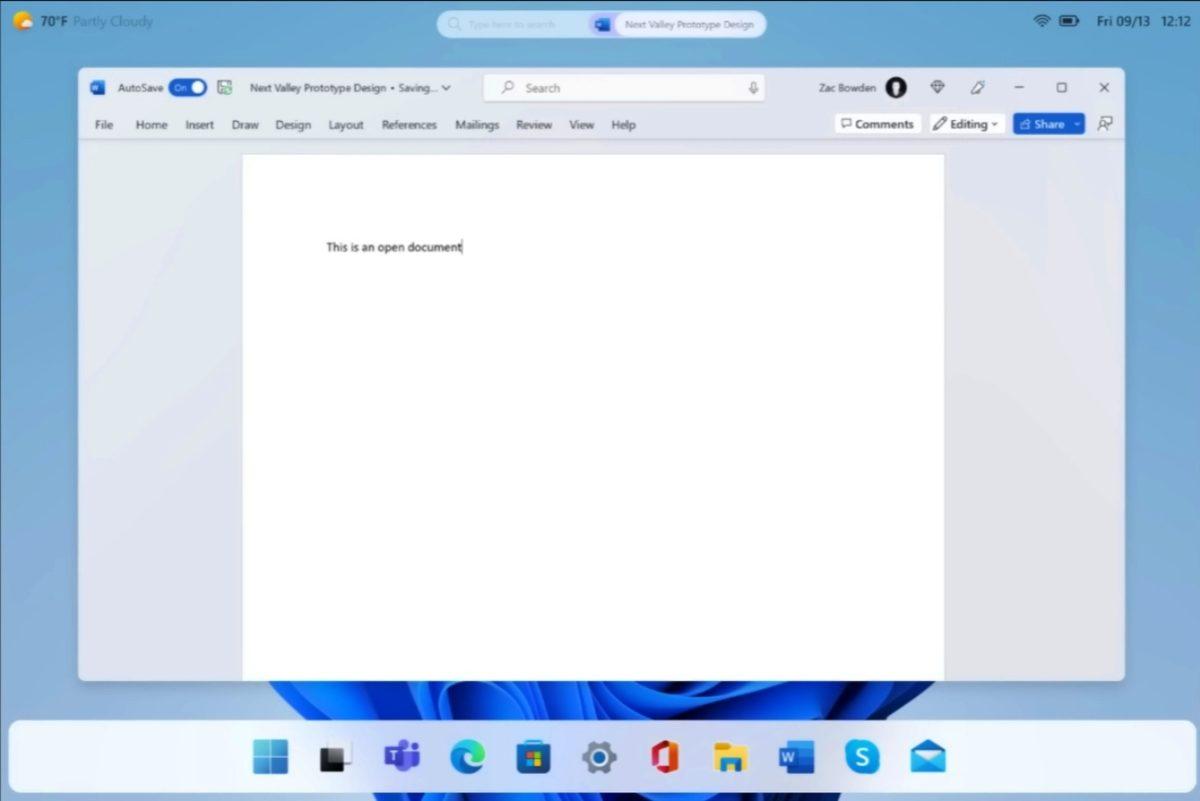Screen dimensions: 1200x801
Task: Open Microsoft Teams from the taskbar
Action: (401, 757)
